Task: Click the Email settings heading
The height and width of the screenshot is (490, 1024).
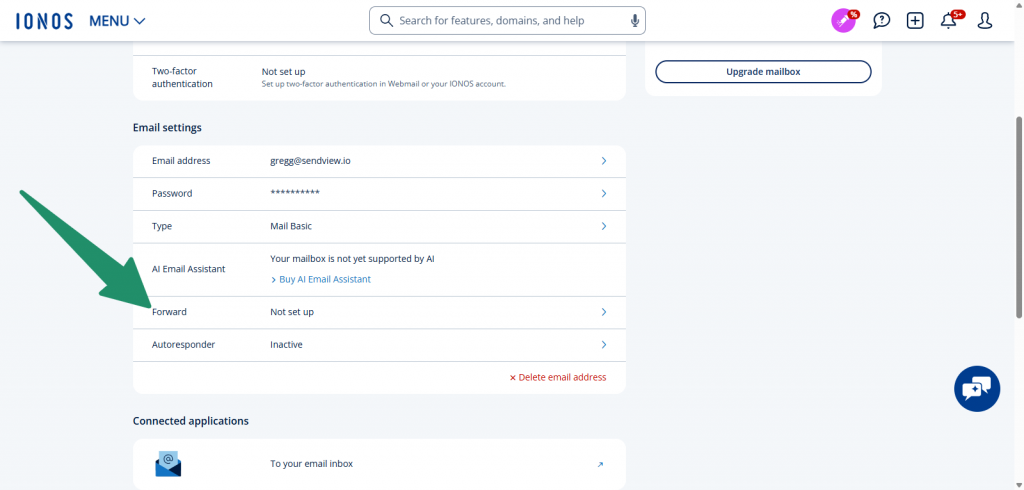Action: click(x=167, y=127)
